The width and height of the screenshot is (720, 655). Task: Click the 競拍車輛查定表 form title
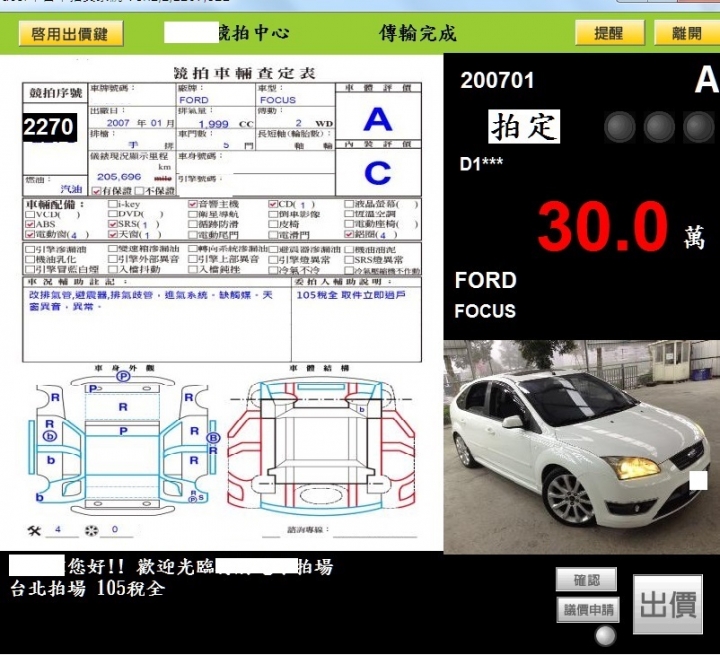pyautogui.click(x=244, y=73)
